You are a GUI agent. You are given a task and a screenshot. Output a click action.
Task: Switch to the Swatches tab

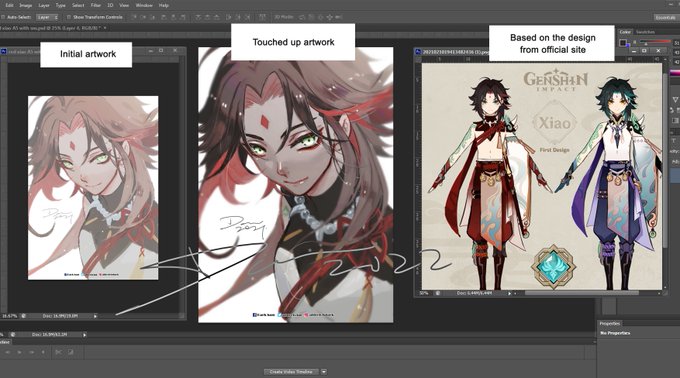(x=645, y=32)
